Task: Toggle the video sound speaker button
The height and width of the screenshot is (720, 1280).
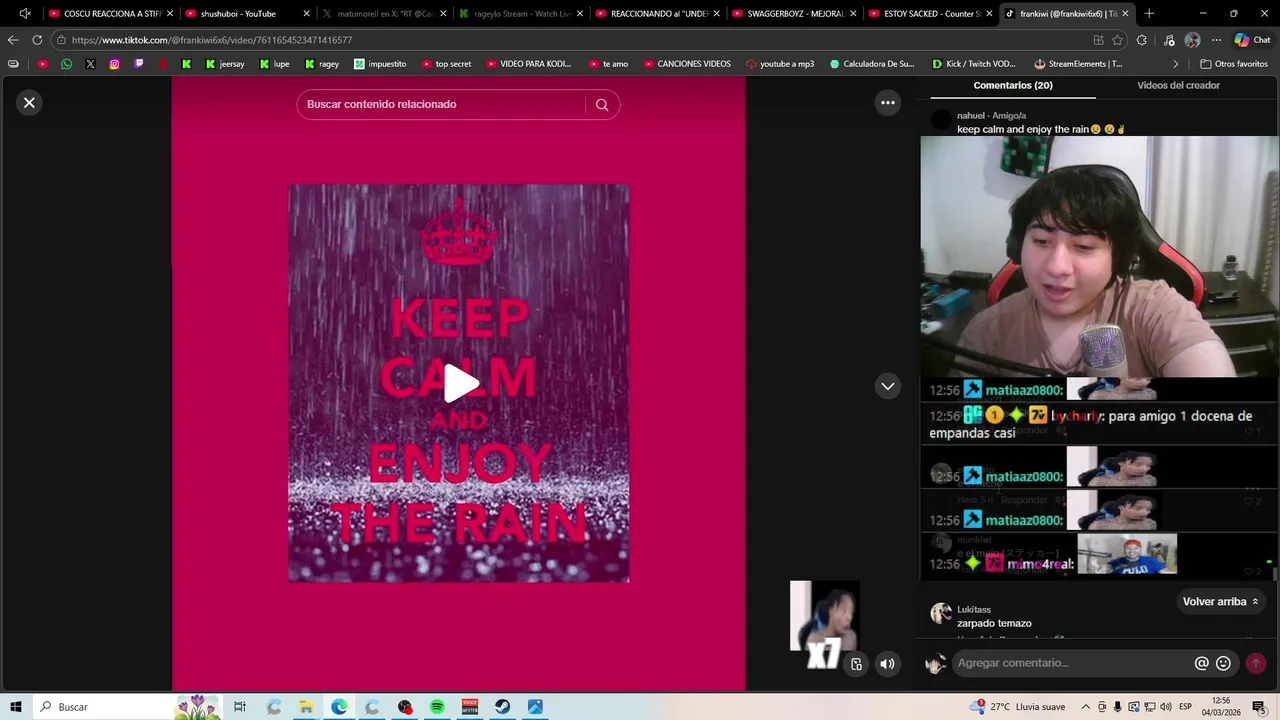Action: [x=887, y=664]
